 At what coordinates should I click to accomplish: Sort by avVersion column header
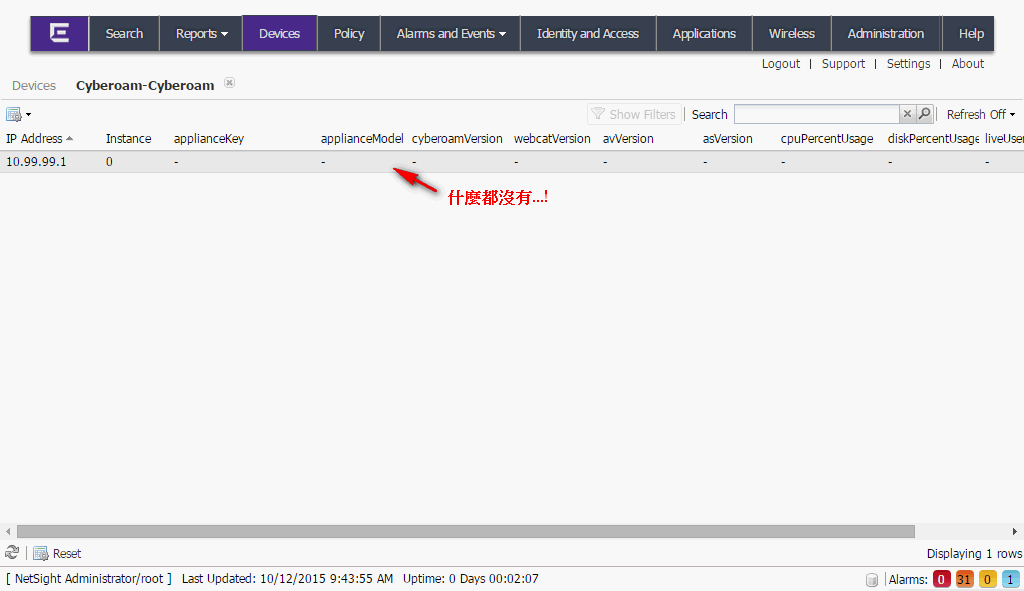(x=628, y=138)
